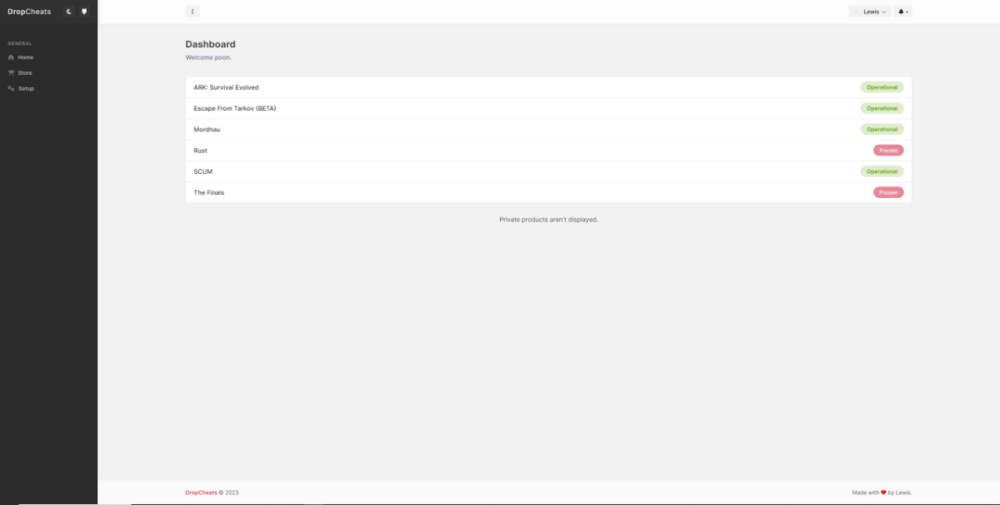Click 'Made with' footer credit text
Screen dimensions: 1000x505
coord(865,492)
